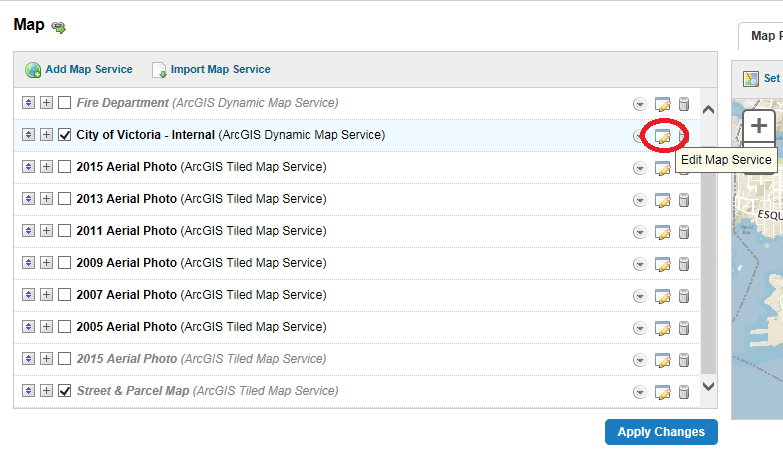Click the reorder arrows for 2013 Aerial Photo
Viewport: 783px width, 454px height.
pos(28,199)
